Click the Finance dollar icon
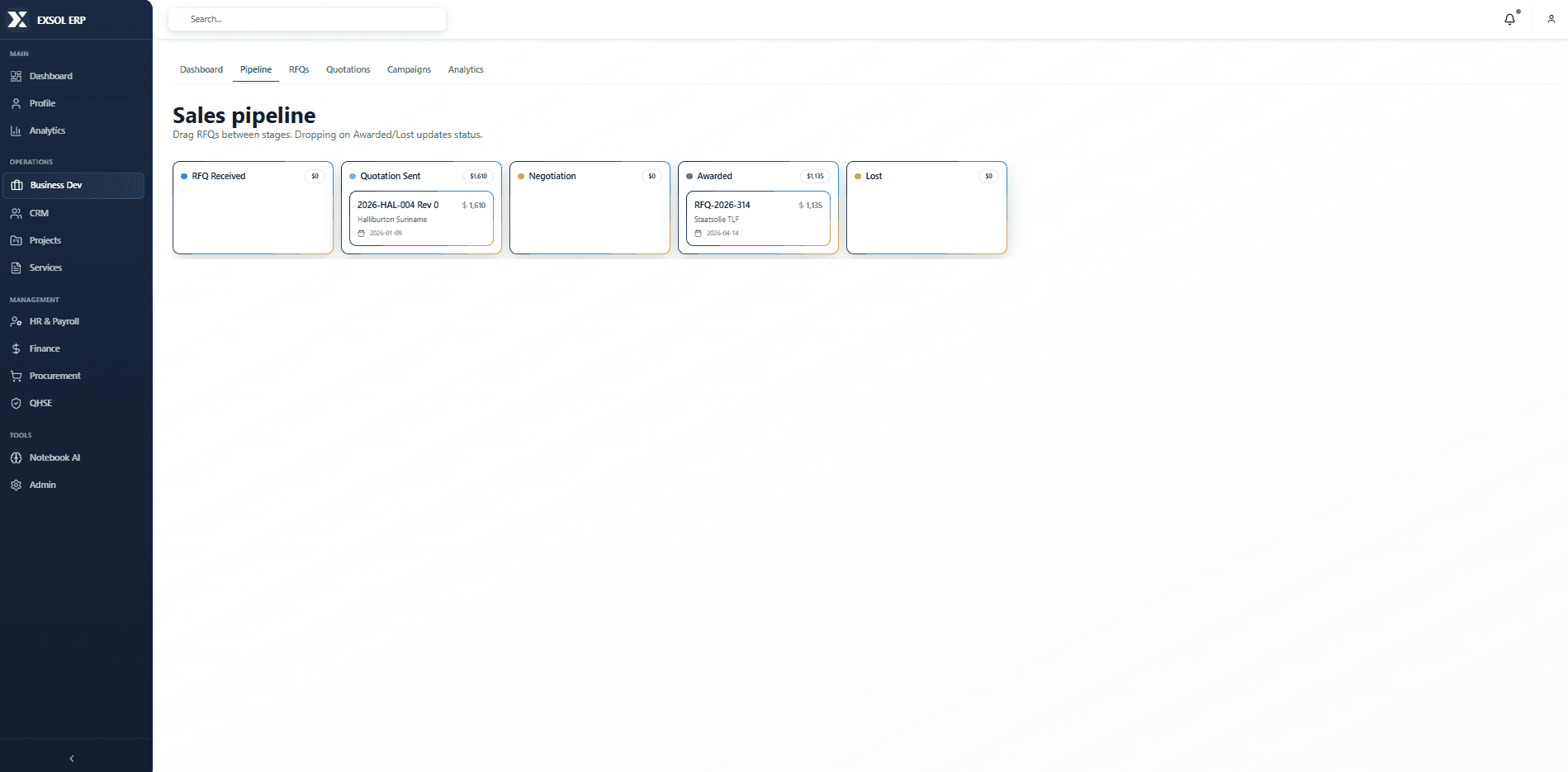Screen dimensions: 1568x772 point(16,348)
